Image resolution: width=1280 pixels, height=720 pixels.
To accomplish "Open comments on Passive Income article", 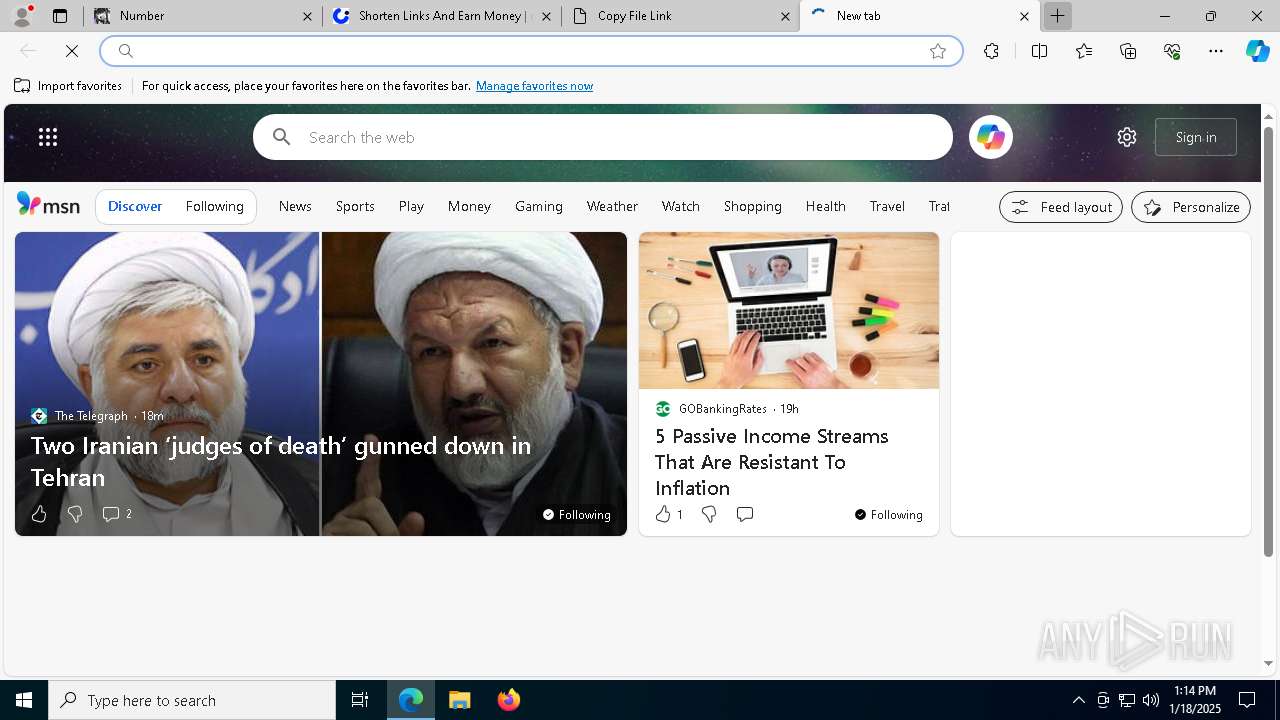I will [x=745, y=514].
